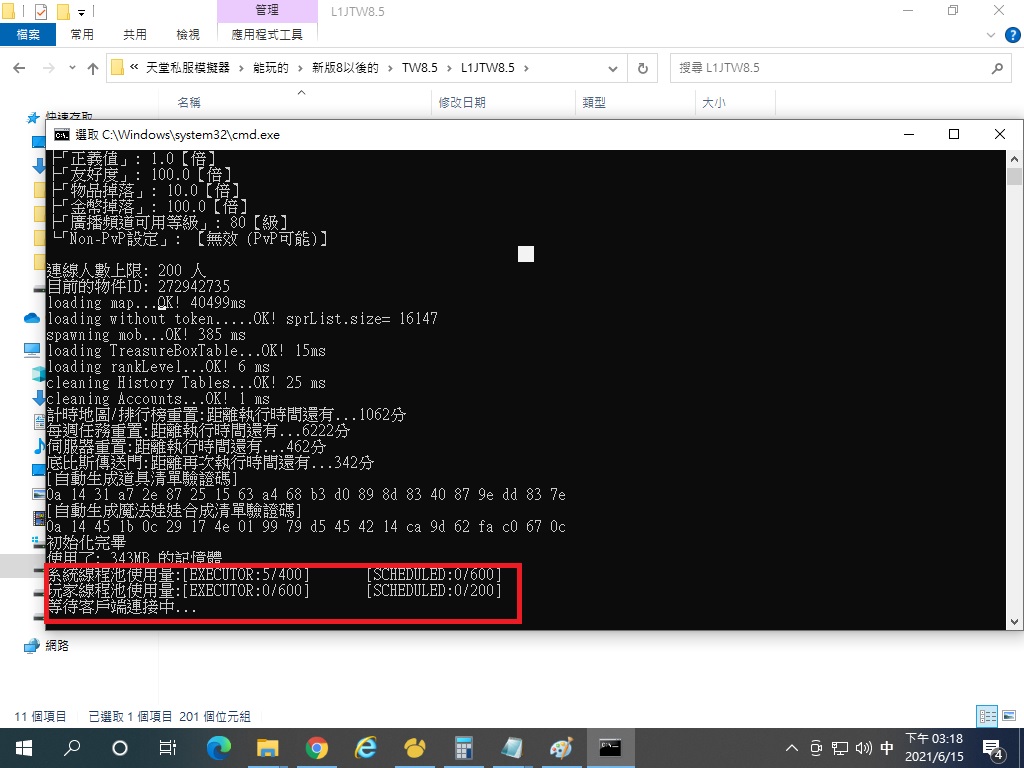1024x768 pixels.
Task: Click 'loading map...OK! 40499ms' line
Action: (x=147, y=302)
